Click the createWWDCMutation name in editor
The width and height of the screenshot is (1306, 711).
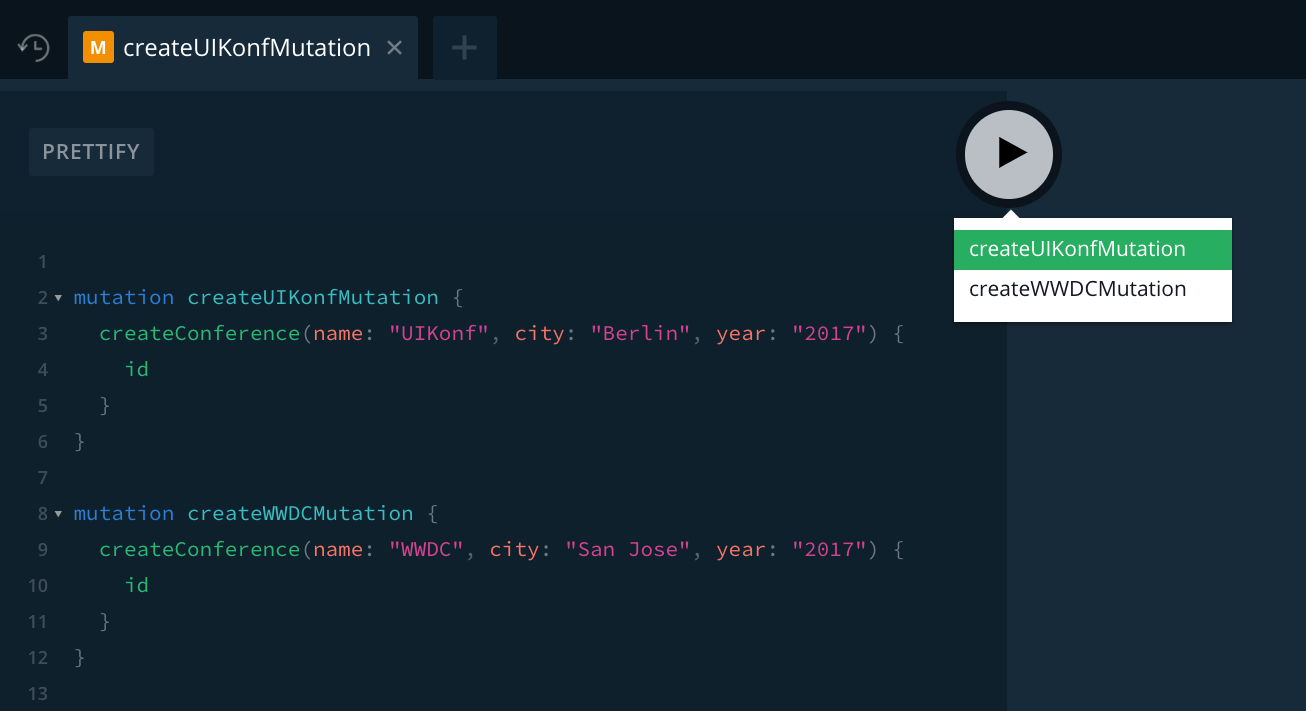tap(300, 513)
